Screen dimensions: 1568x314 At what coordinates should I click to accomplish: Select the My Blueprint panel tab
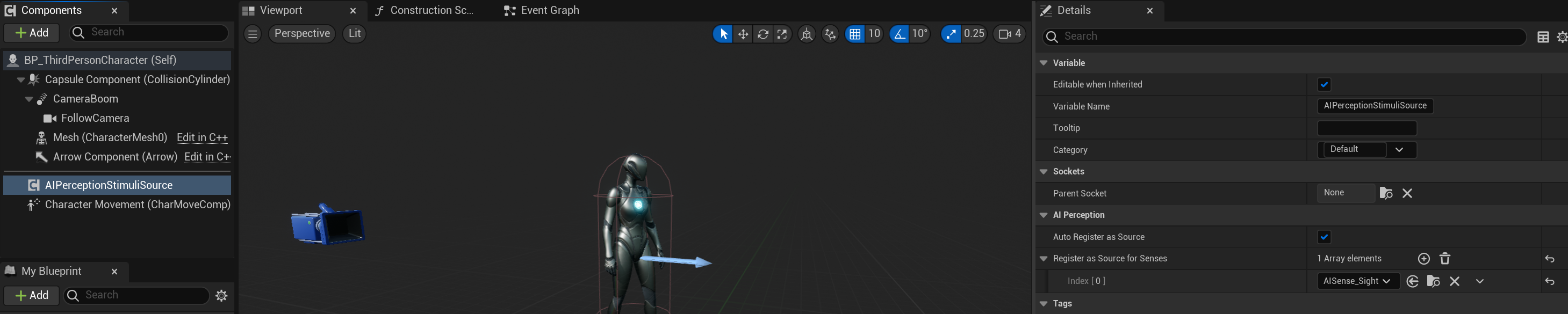click(52, 271)
